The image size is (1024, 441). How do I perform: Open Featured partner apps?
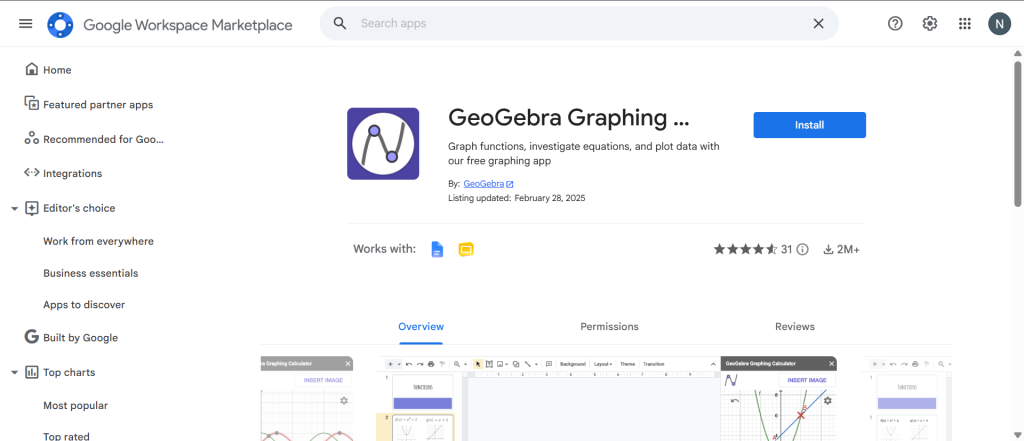pos(98,105)
